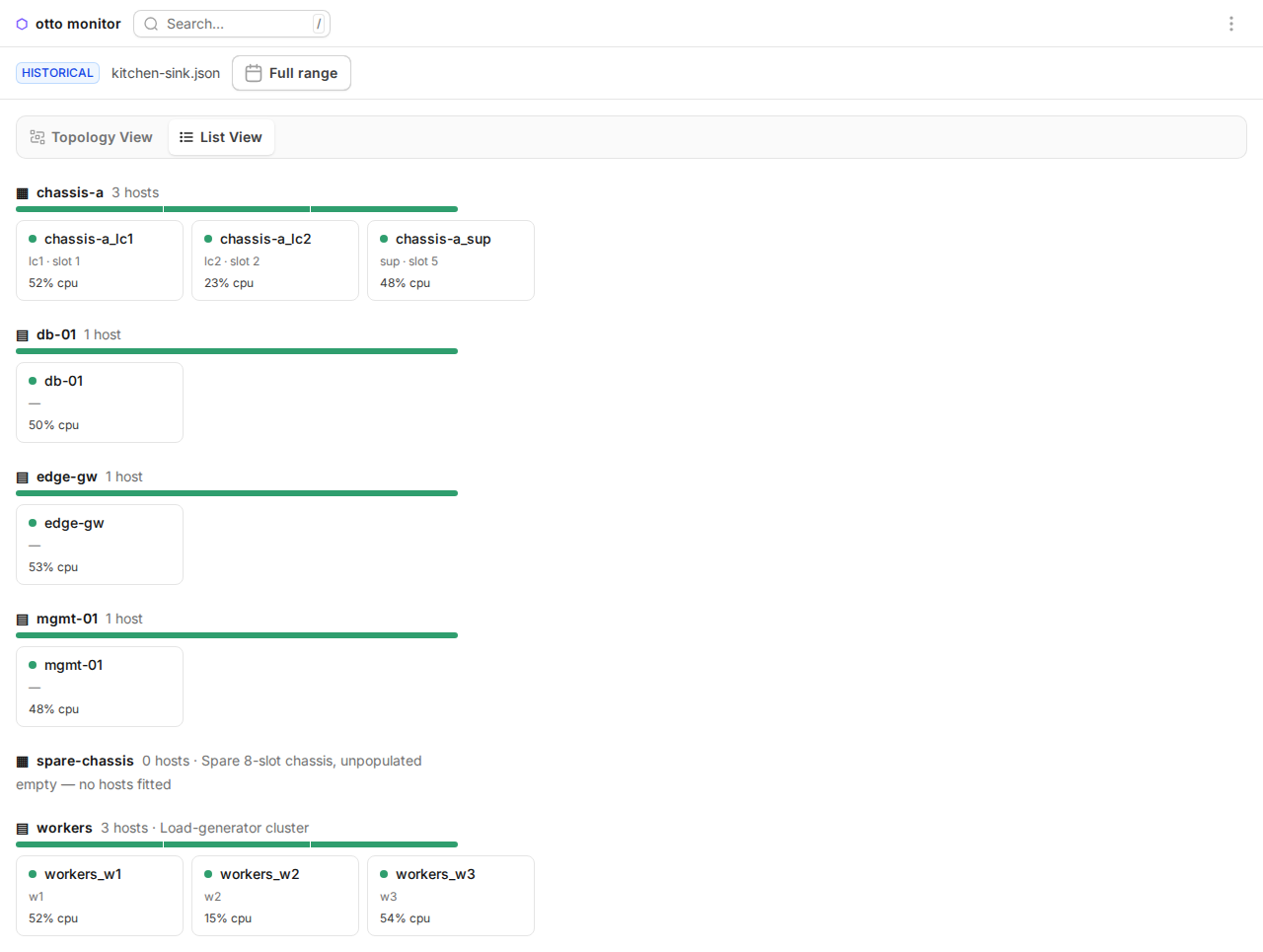
Task: Click the '23% cpu' value on chassis-a_lc2
Action: pos(229,283)
